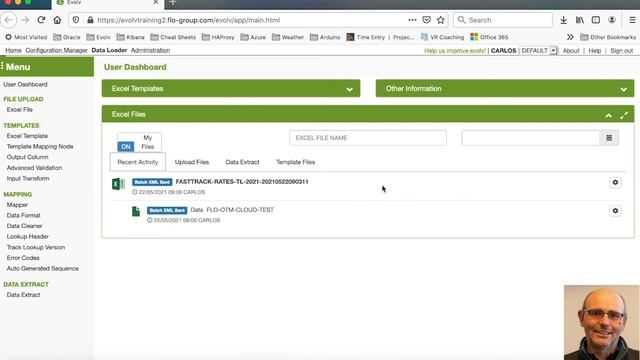Viewport: 640px width, 360px height.
Task: Open settings gear for FLO-OTM-CLOUD-TEST row
Action: (x=615, y=211)
